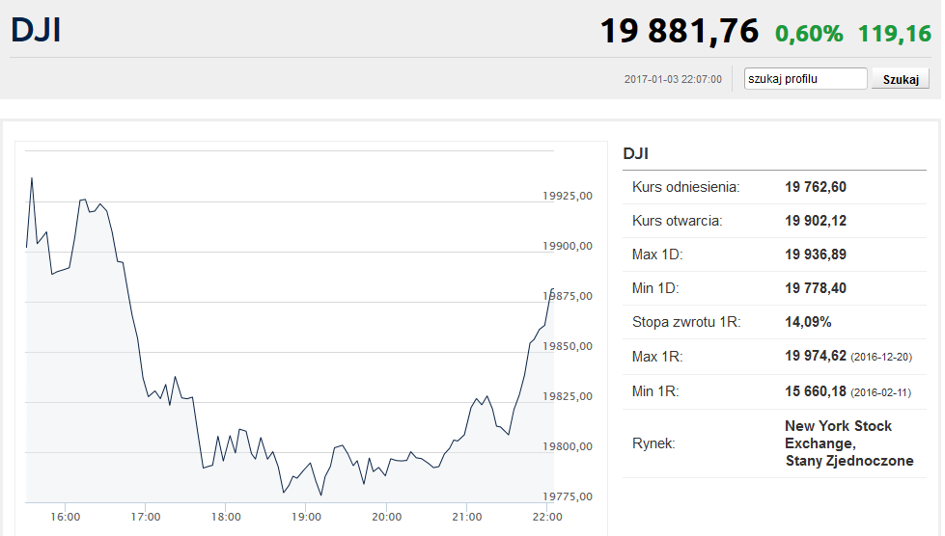The image size is (945, 536).
Task: Click the Szukaj button
Action: coord(900,79)
